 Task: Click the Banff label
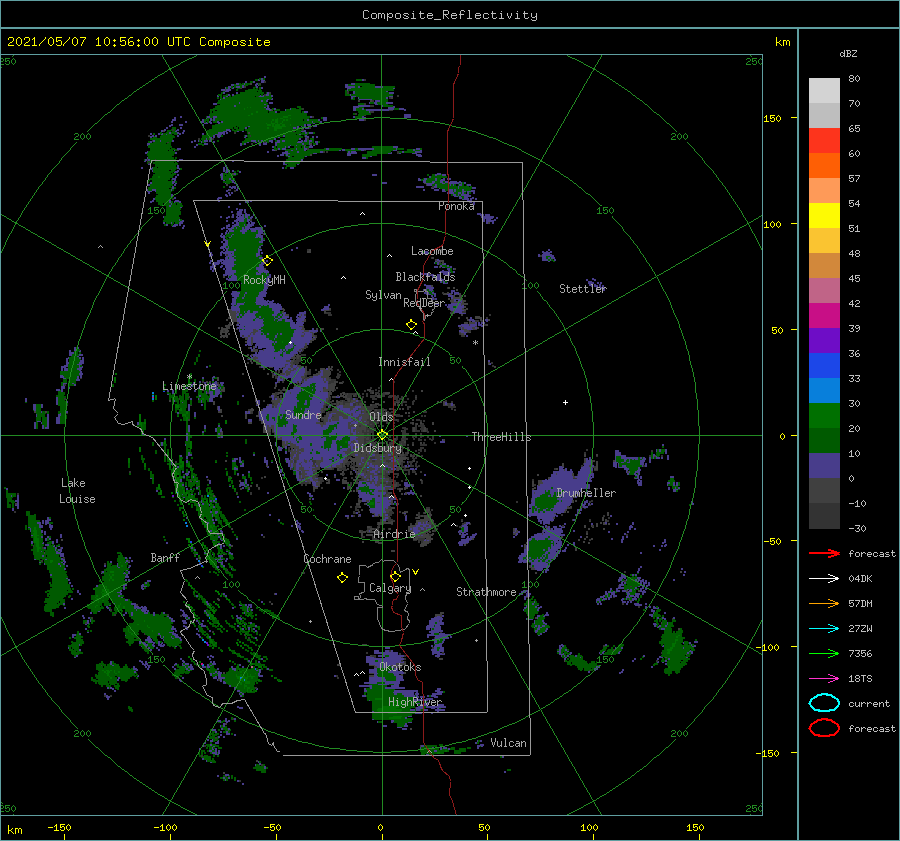coord(165,557)
